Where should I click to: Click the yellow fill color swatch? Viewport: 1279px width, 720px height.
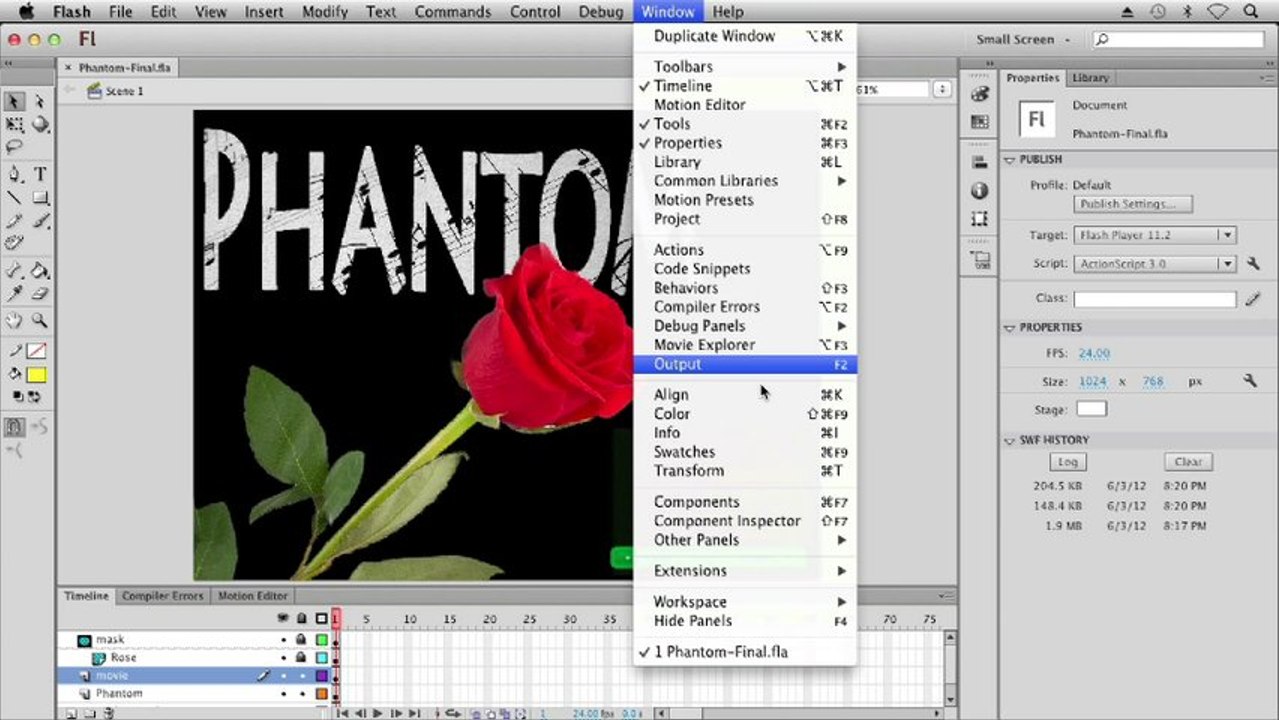point(37,375)
